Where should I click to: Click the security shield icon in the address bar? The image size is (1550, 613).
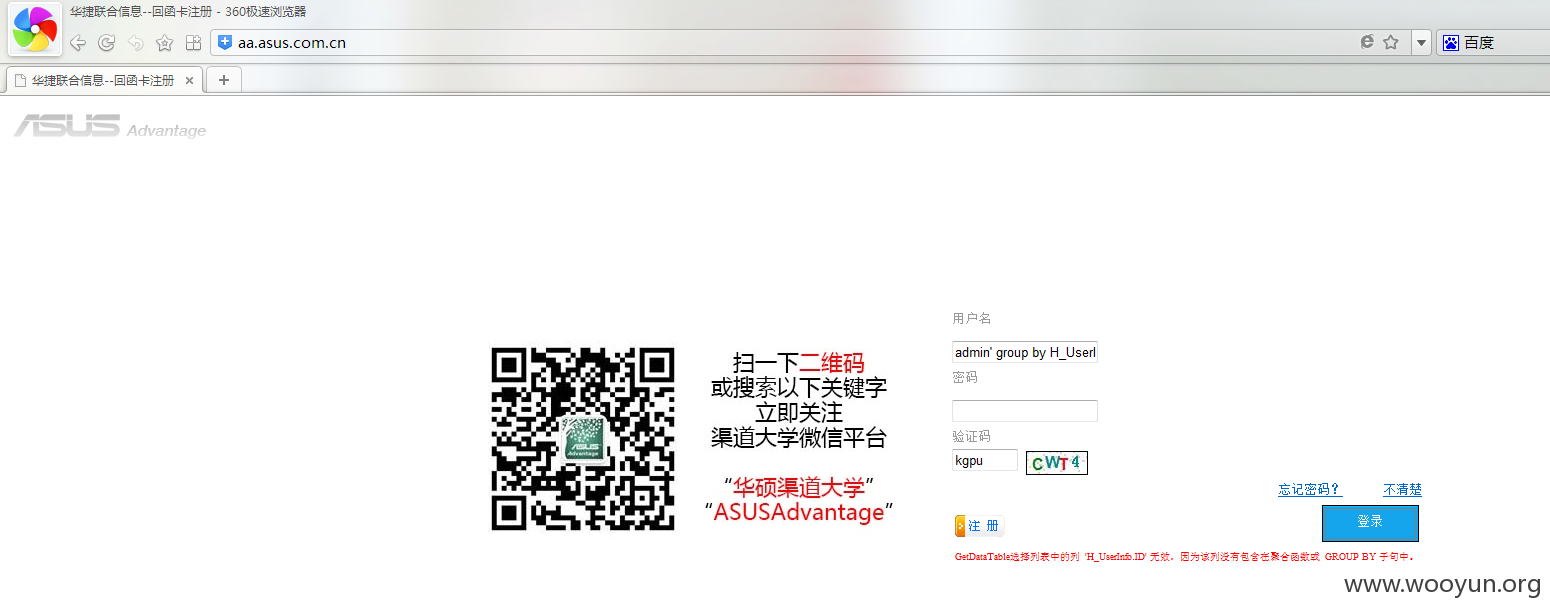(225, 42)
